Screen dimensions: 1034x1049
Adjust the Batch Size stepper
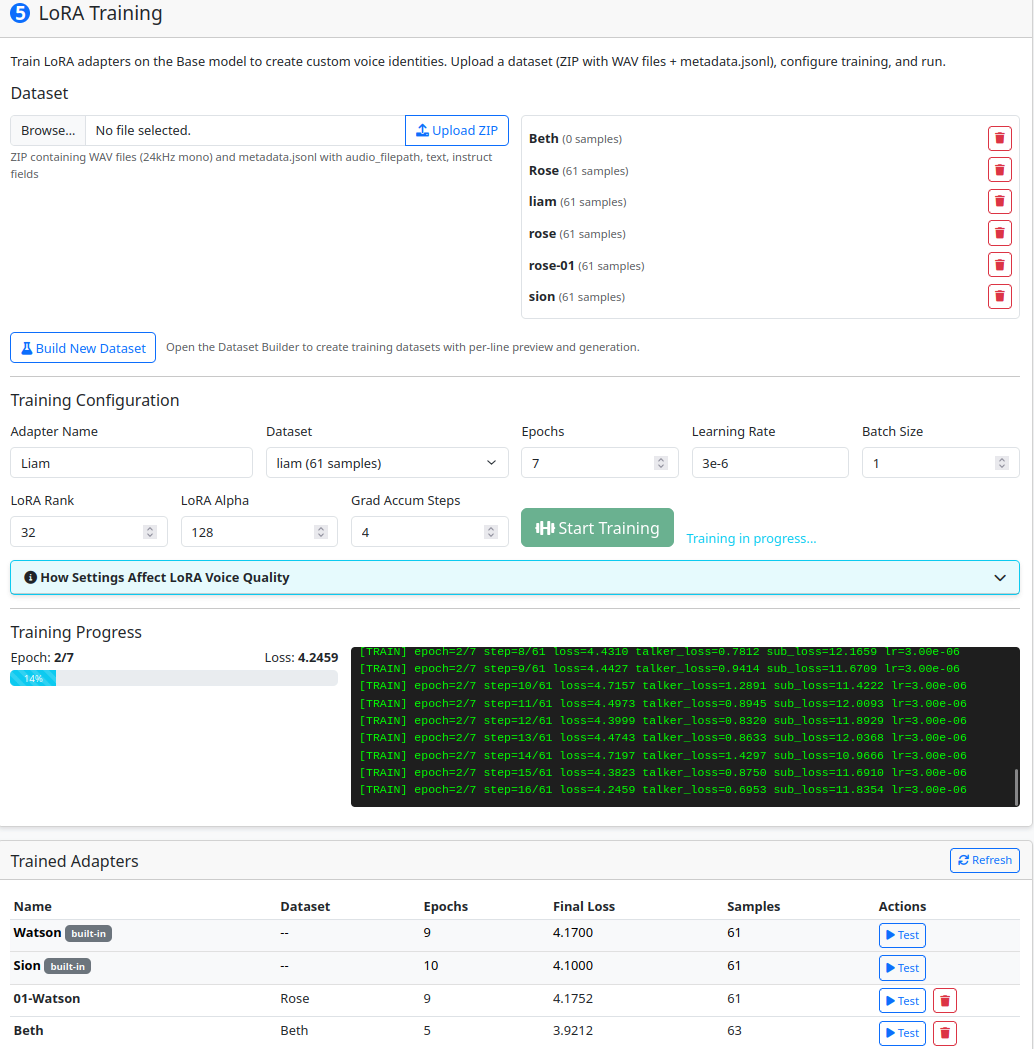coord(1001,463)
